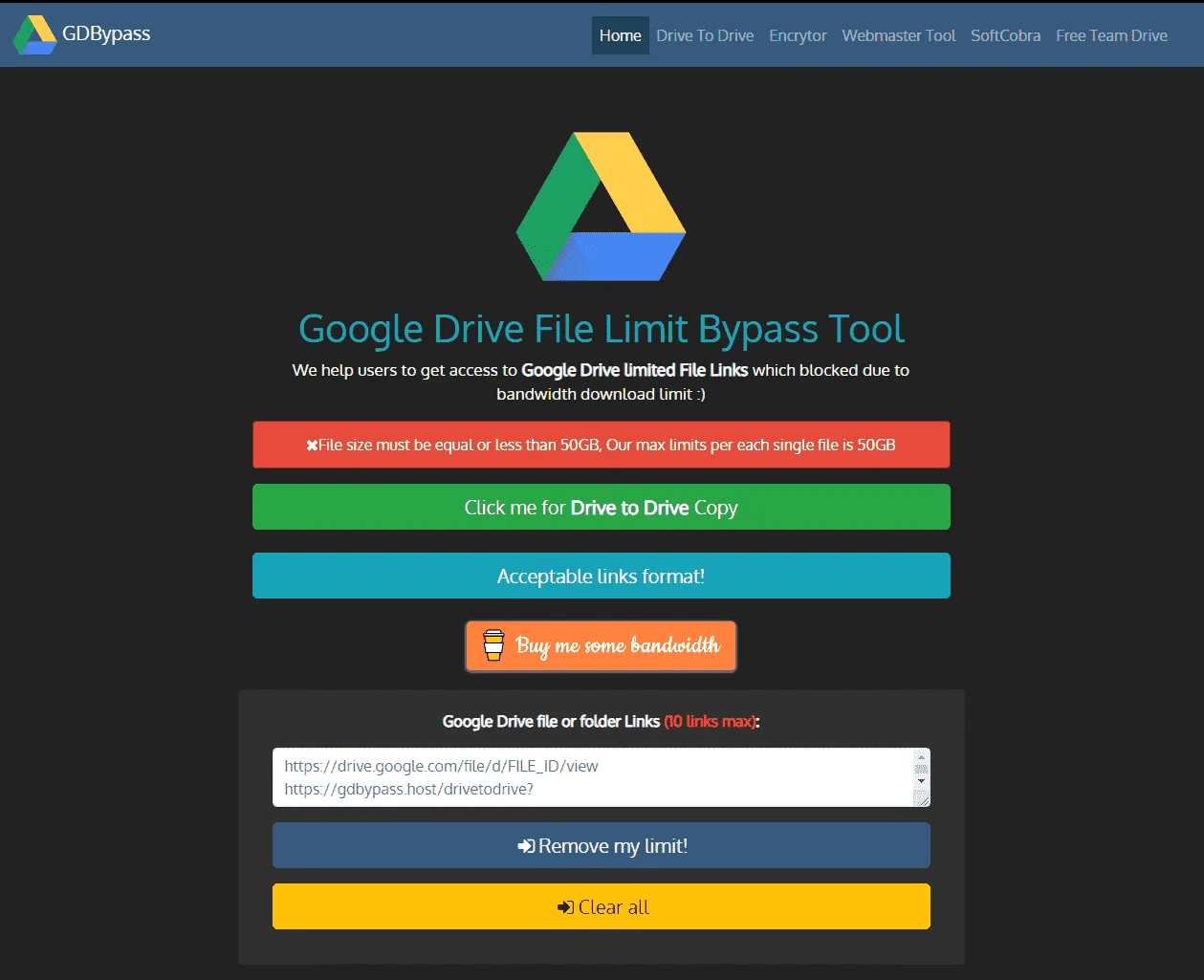Open the Encrytor menu item
Viewport: 1204px width, 980px height.
798,35
